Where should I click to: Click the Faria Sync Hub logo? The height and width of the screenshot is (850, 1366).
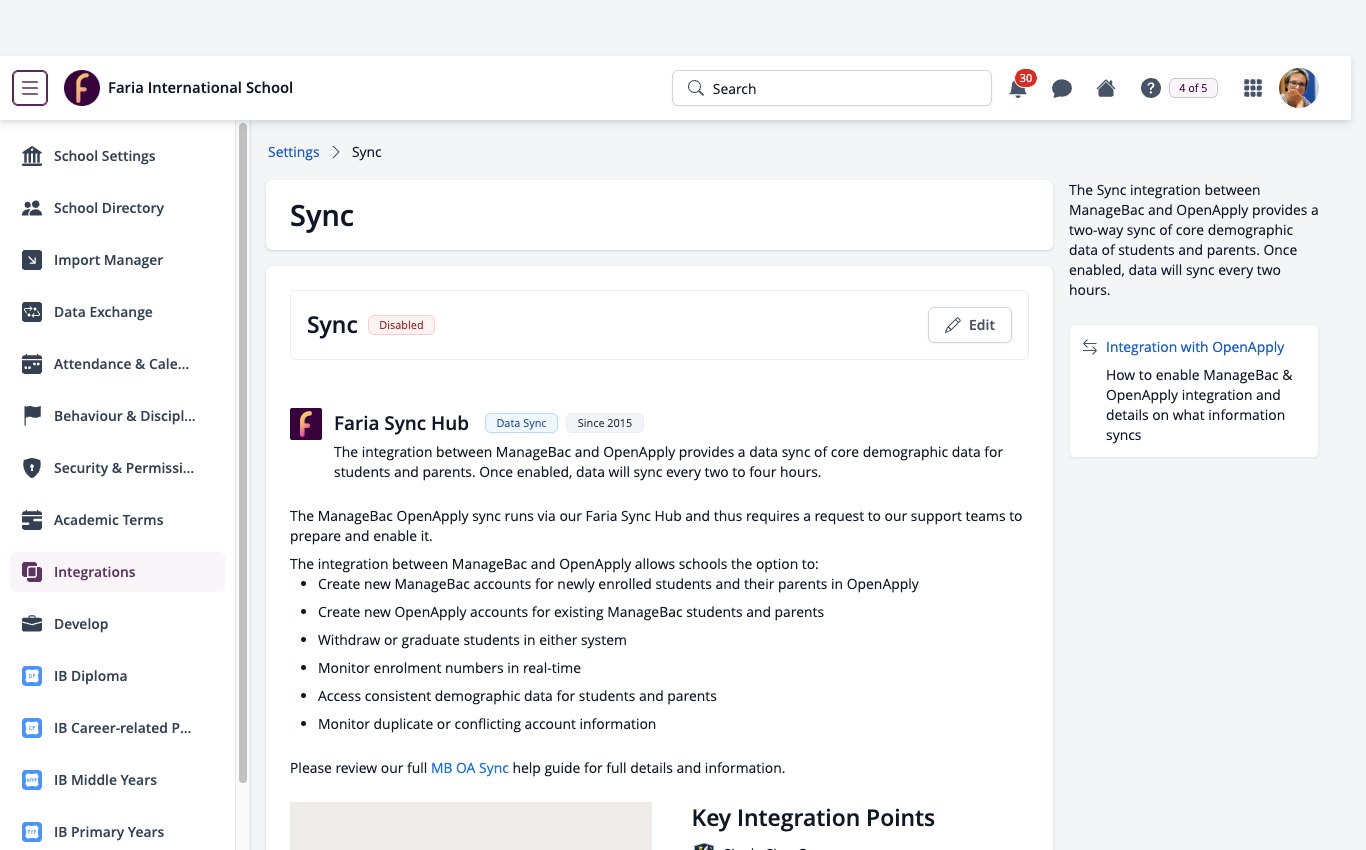click(306, 424)
